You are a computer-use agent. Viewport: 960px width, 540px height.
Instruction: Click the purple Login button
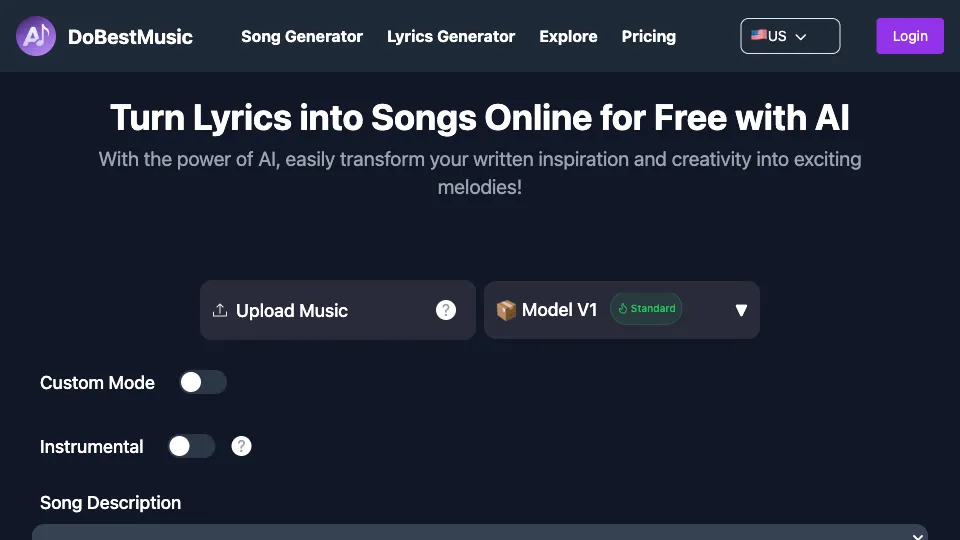(x=910, y=36)
